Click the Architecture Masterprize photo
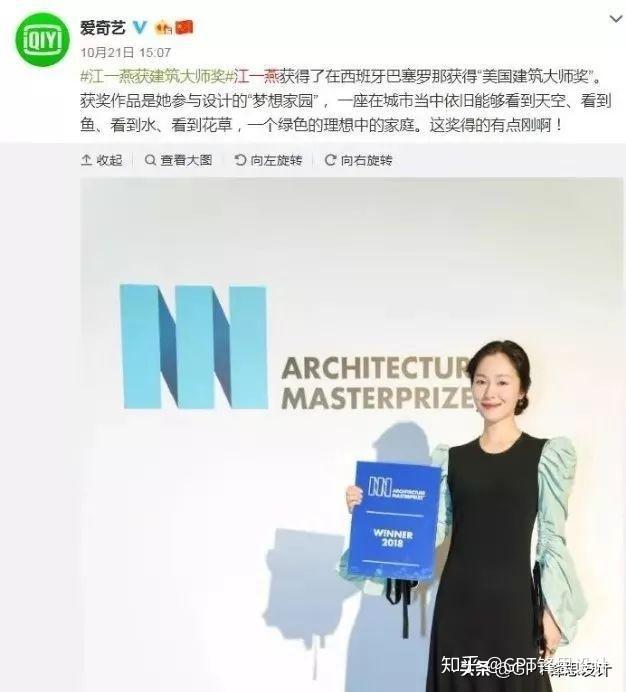The image size is (626, 692). pyautogui.click(x=352, y=435)
